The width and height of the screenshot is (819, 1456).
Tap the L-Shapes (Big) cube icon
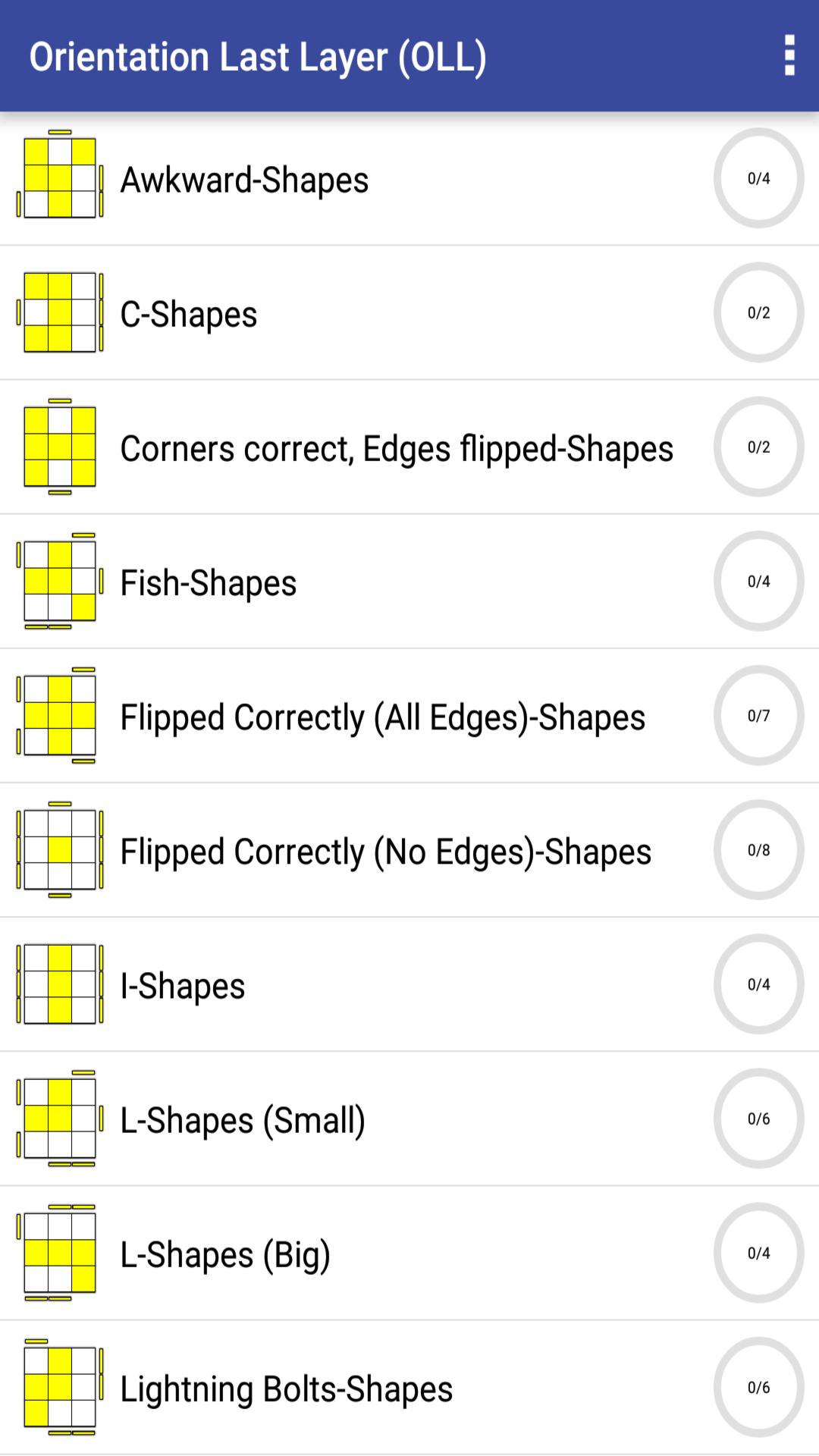(x=60, y=1253)
